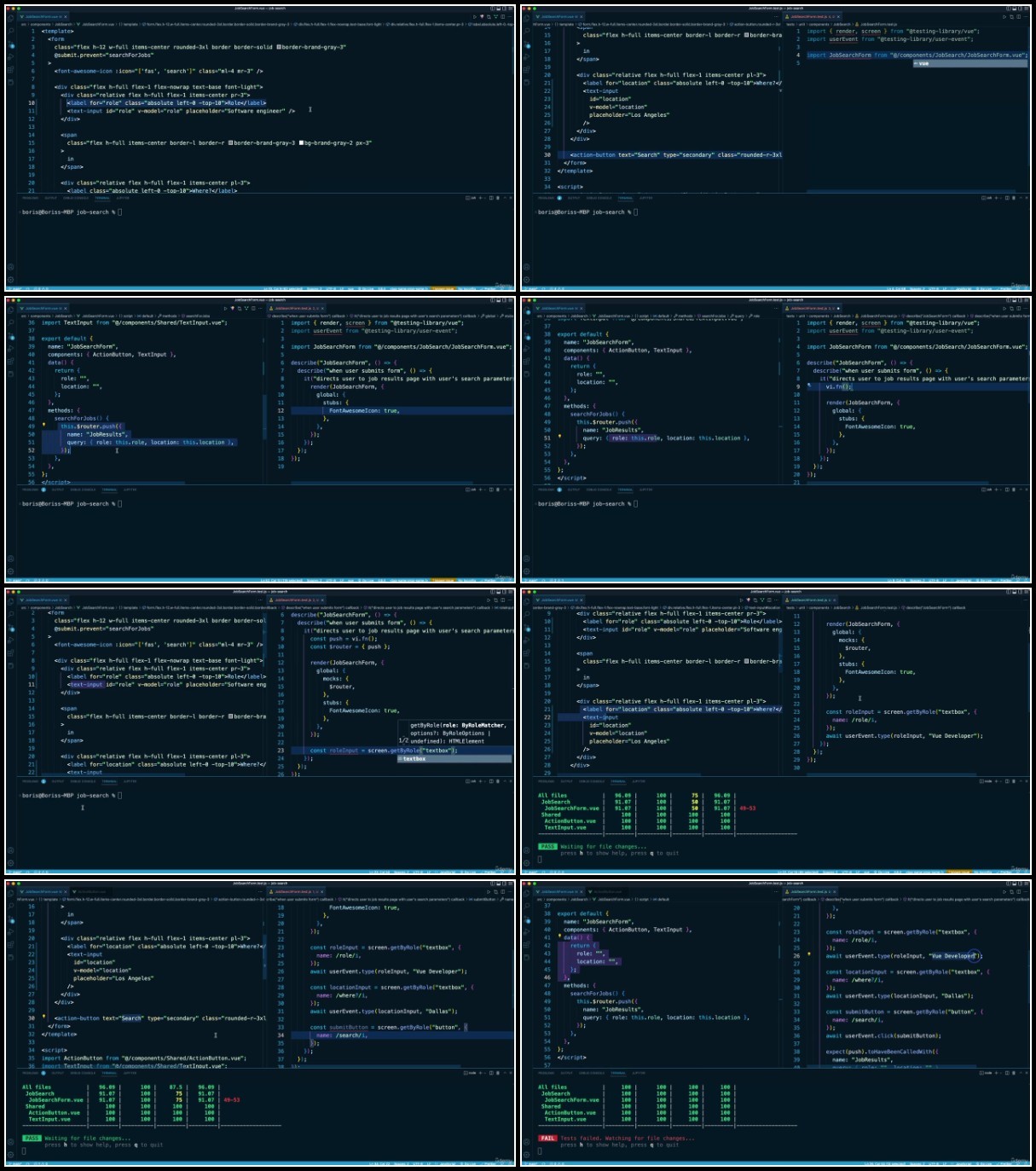Screen dimensions: 1036x1171
Task: Click PASS badge in screenshot with 87.5 coverage
Action: [32, 1138]
